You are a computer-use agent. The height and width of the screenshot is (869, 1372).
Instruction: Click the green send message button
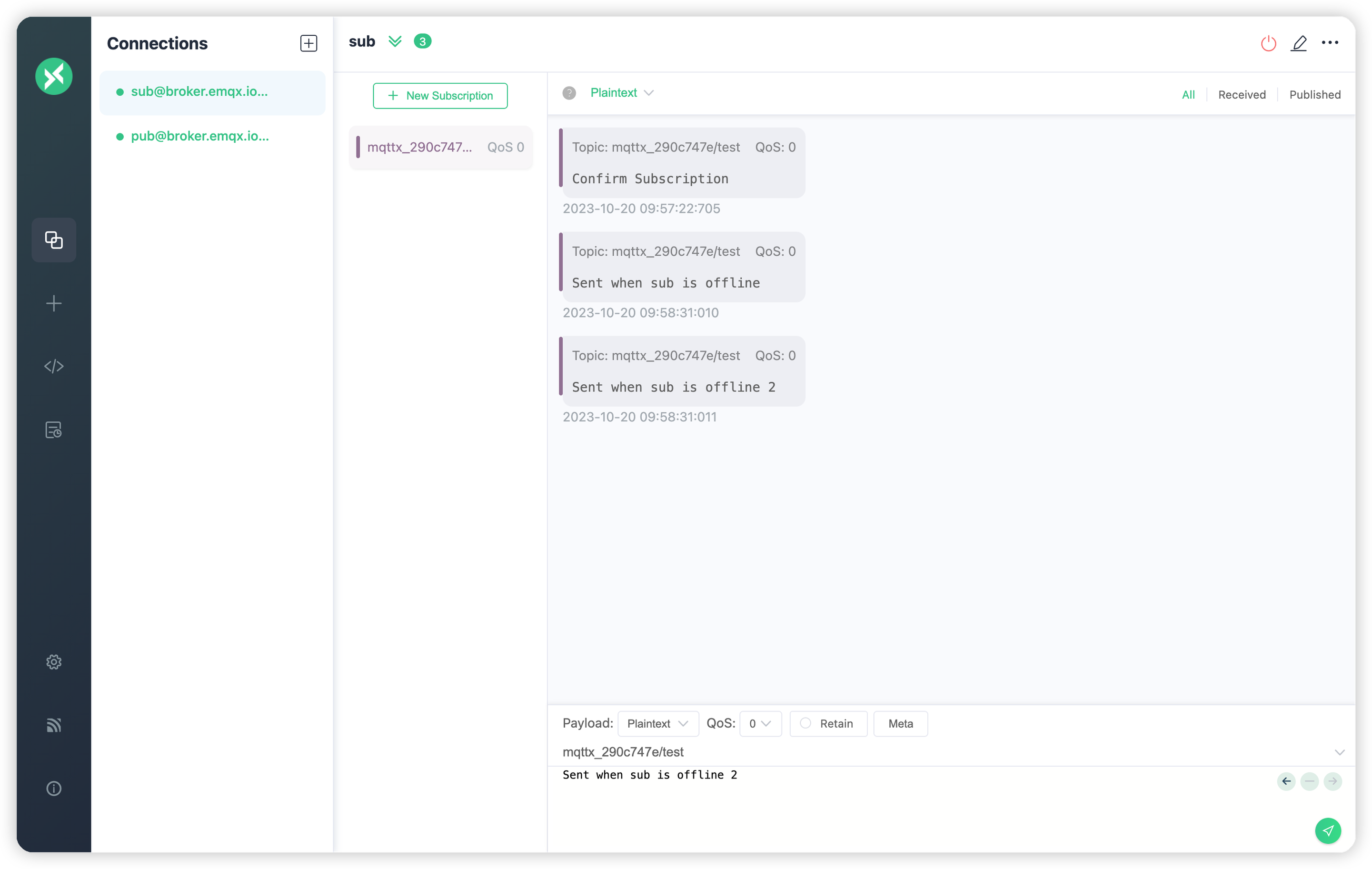coord(1328,830)
